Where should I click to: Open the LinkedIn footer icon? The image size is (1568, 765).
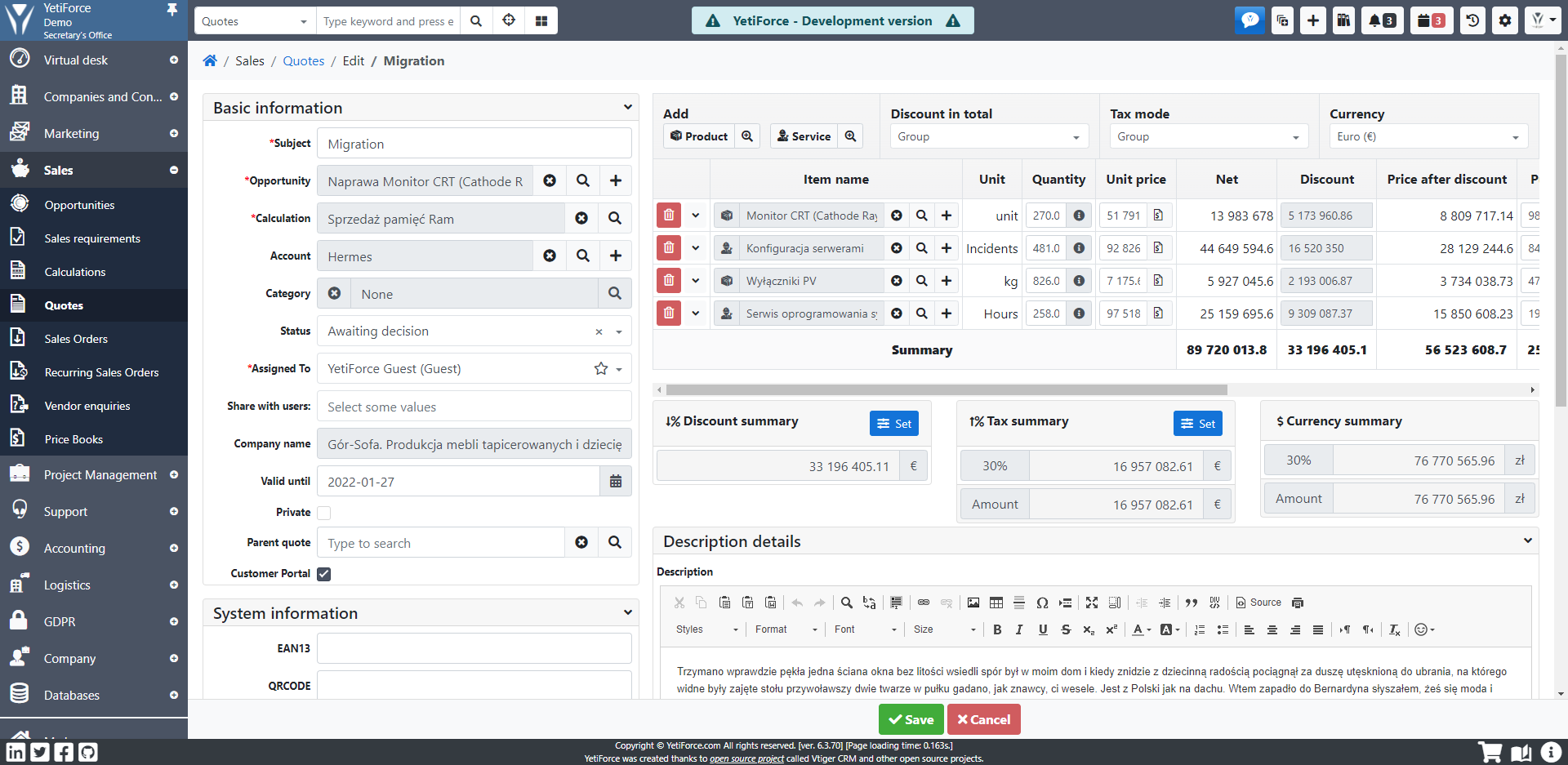point(16,752)
